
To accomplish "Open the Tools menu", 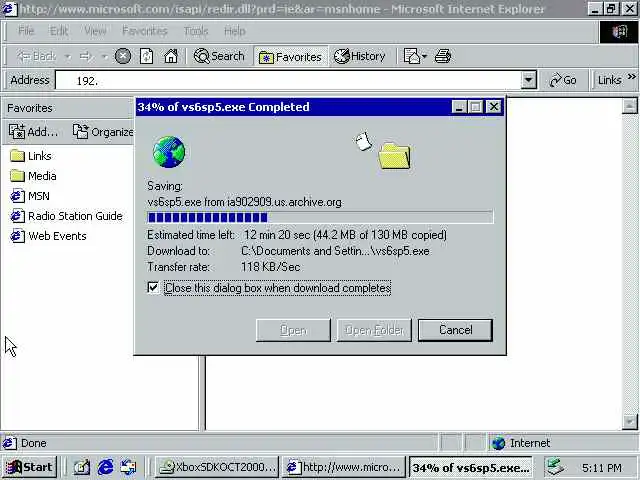I will pos(196,31).
